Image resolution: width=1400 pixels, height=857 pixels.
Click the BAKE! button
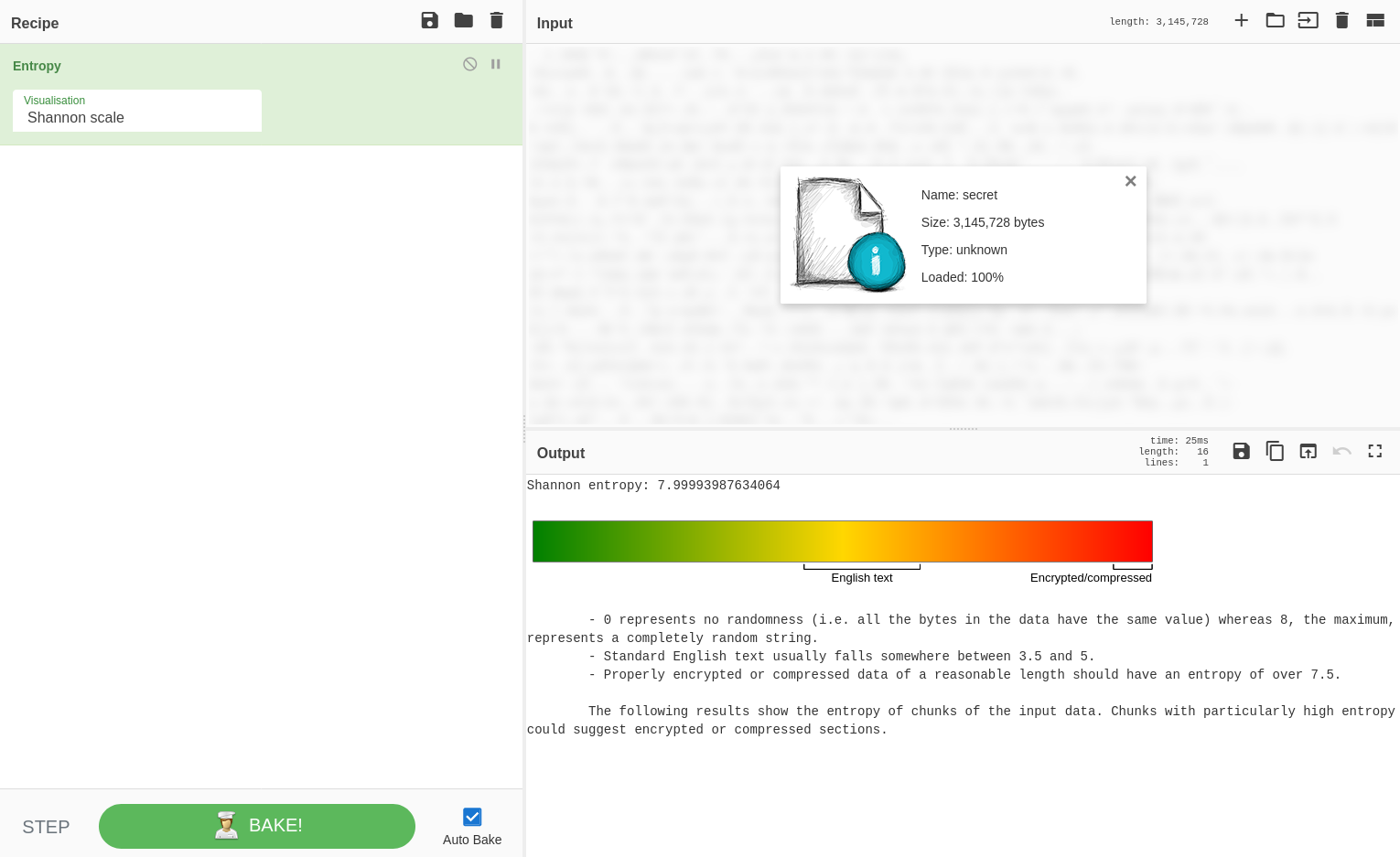(x=257, y=826)
